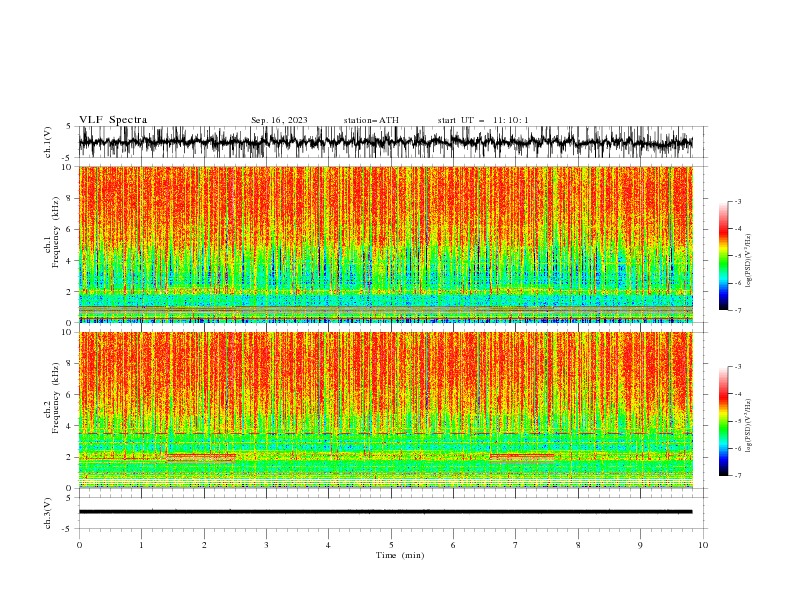Click the "-7" tick on ch.2 colorbar

click(x=738, y=475)
